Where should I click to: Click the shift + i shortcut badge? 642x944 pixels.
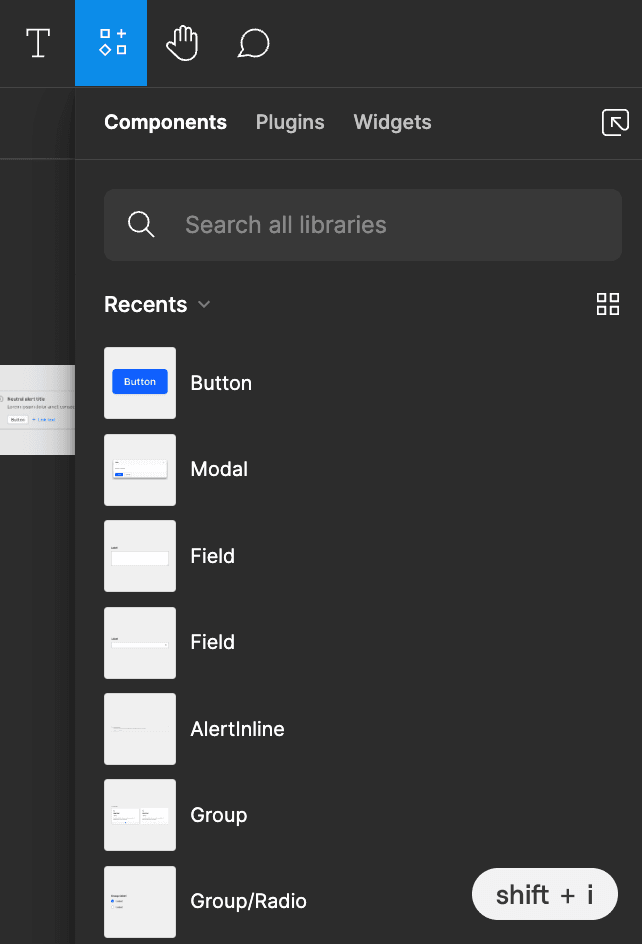(544, 894)
